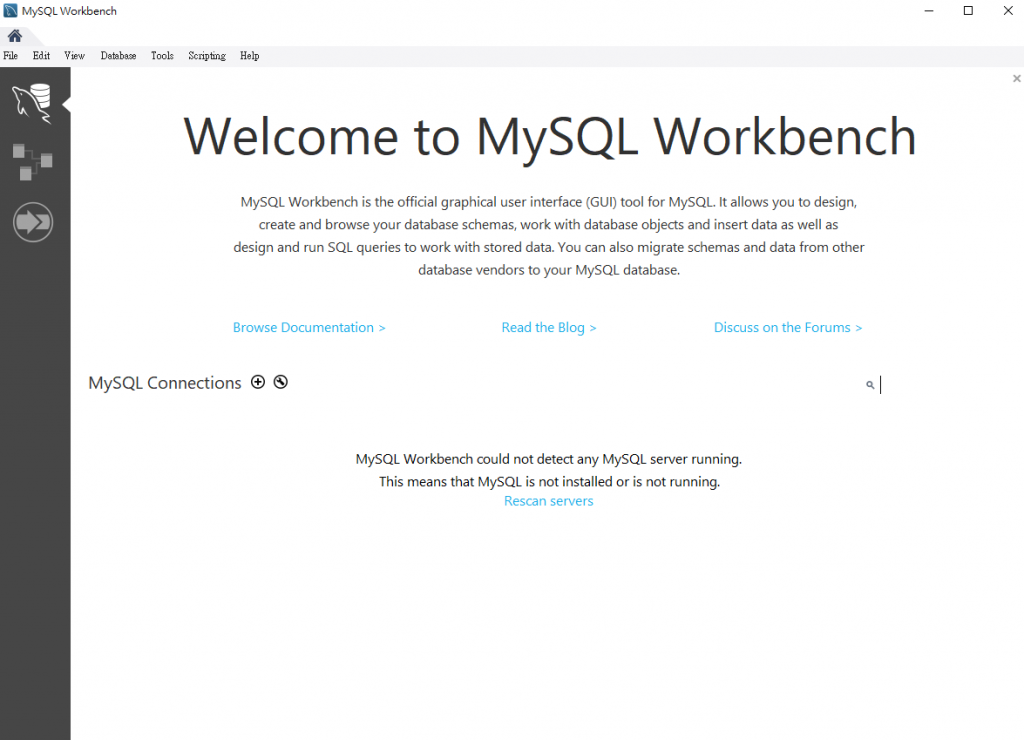
Task: Open the View menu
Action: pyautogui.click(x=74, y=56)
